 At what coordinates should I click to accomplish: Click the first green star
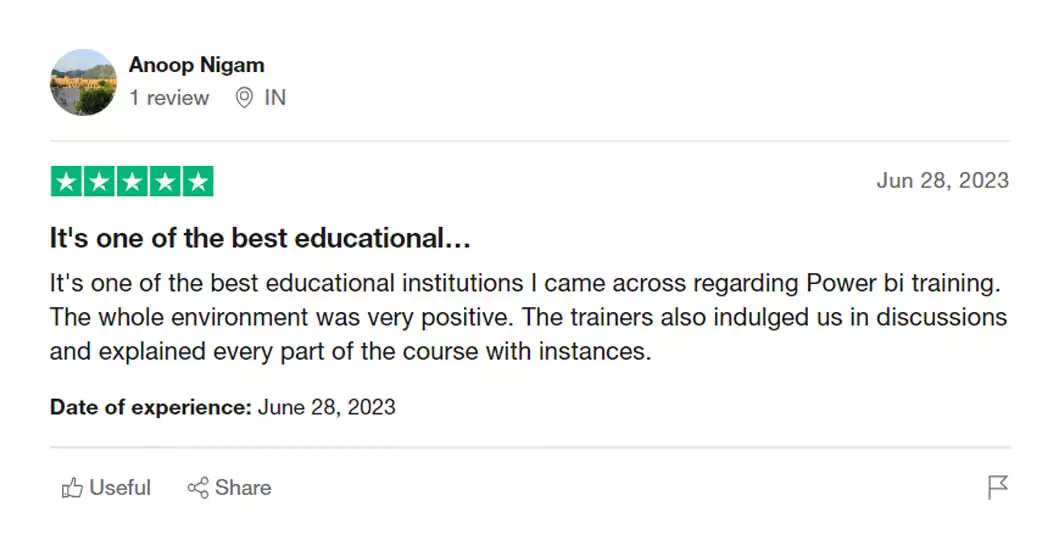[67, 182]
